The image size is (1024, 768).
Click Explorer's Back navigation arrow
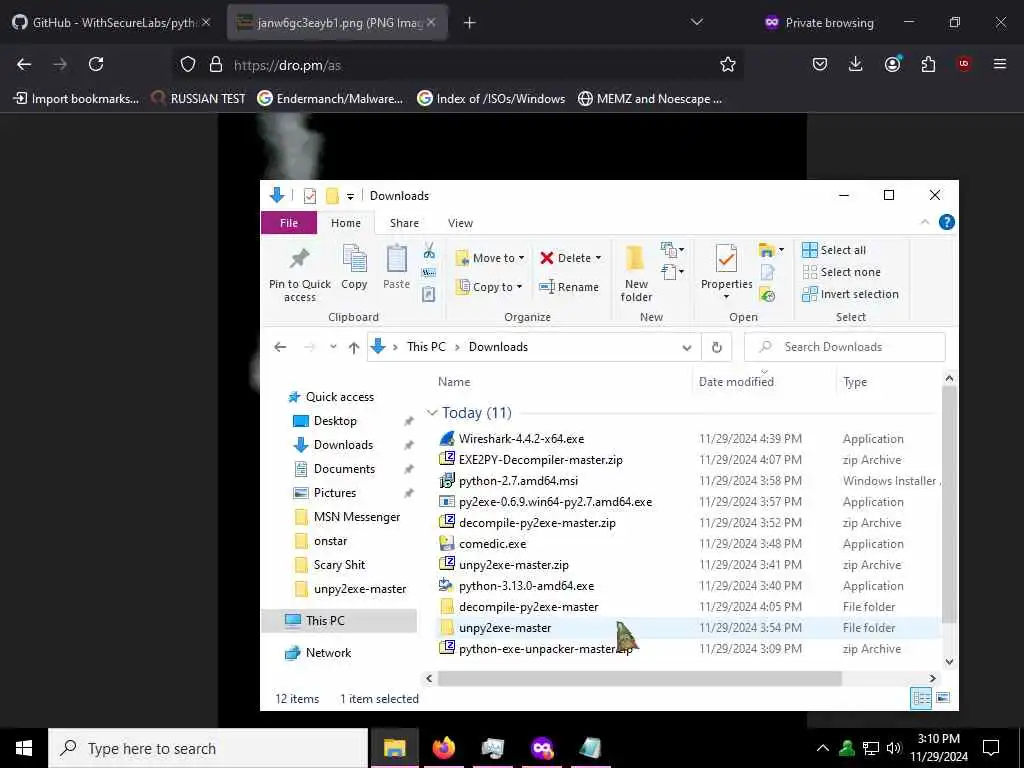[280, 347]
